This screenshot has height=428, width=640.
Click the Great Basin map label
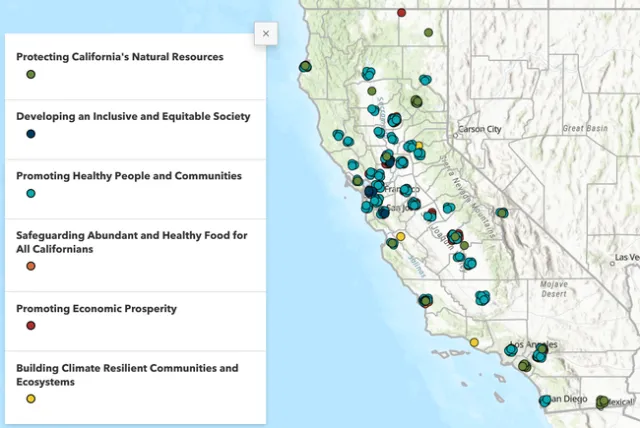pos(583,128)
